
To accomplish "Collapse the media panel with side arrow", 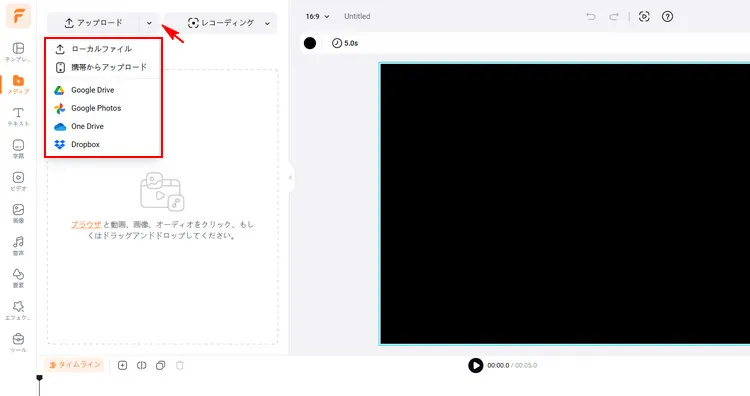I will pos(290,178).
